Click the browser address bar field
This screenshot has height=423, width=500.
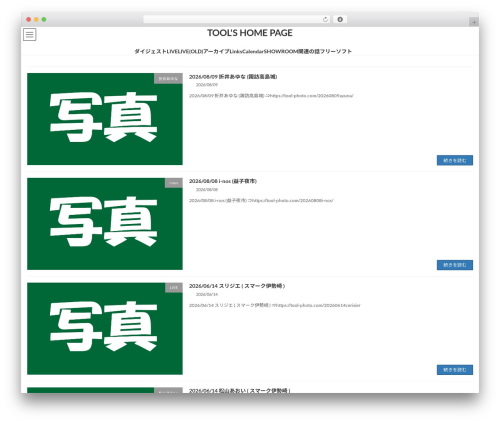point(233,20)
